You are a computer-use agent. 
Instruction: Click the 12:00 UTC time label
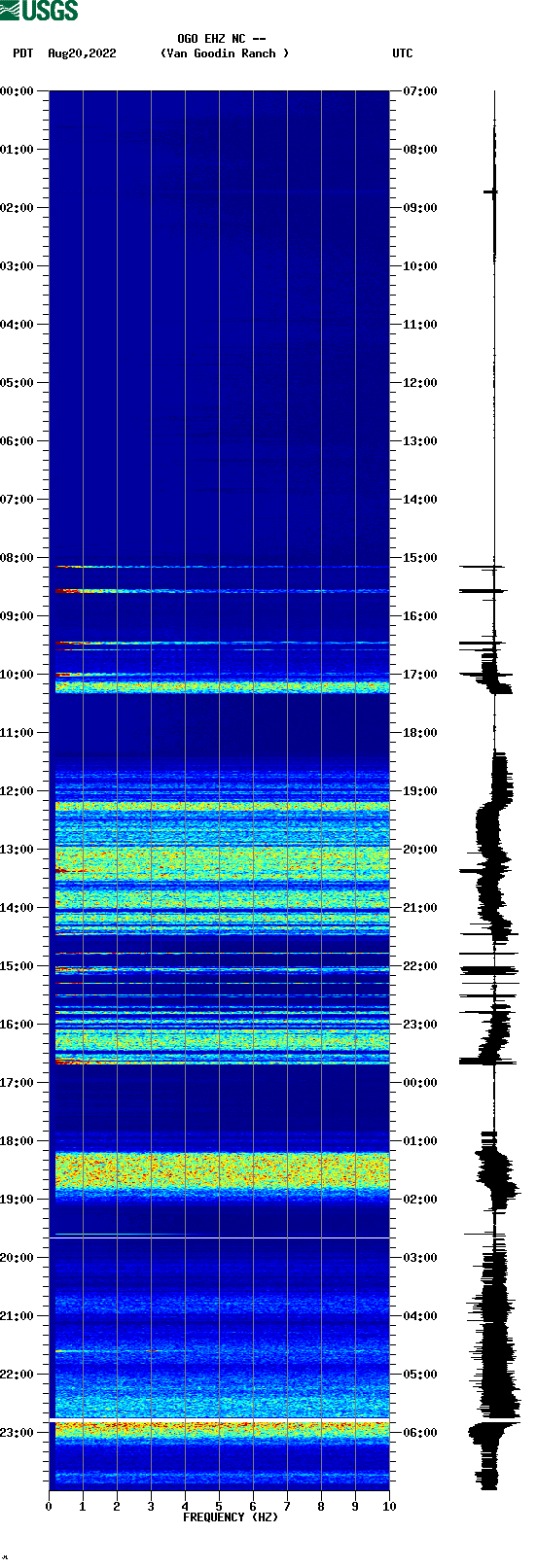[420, 383]
